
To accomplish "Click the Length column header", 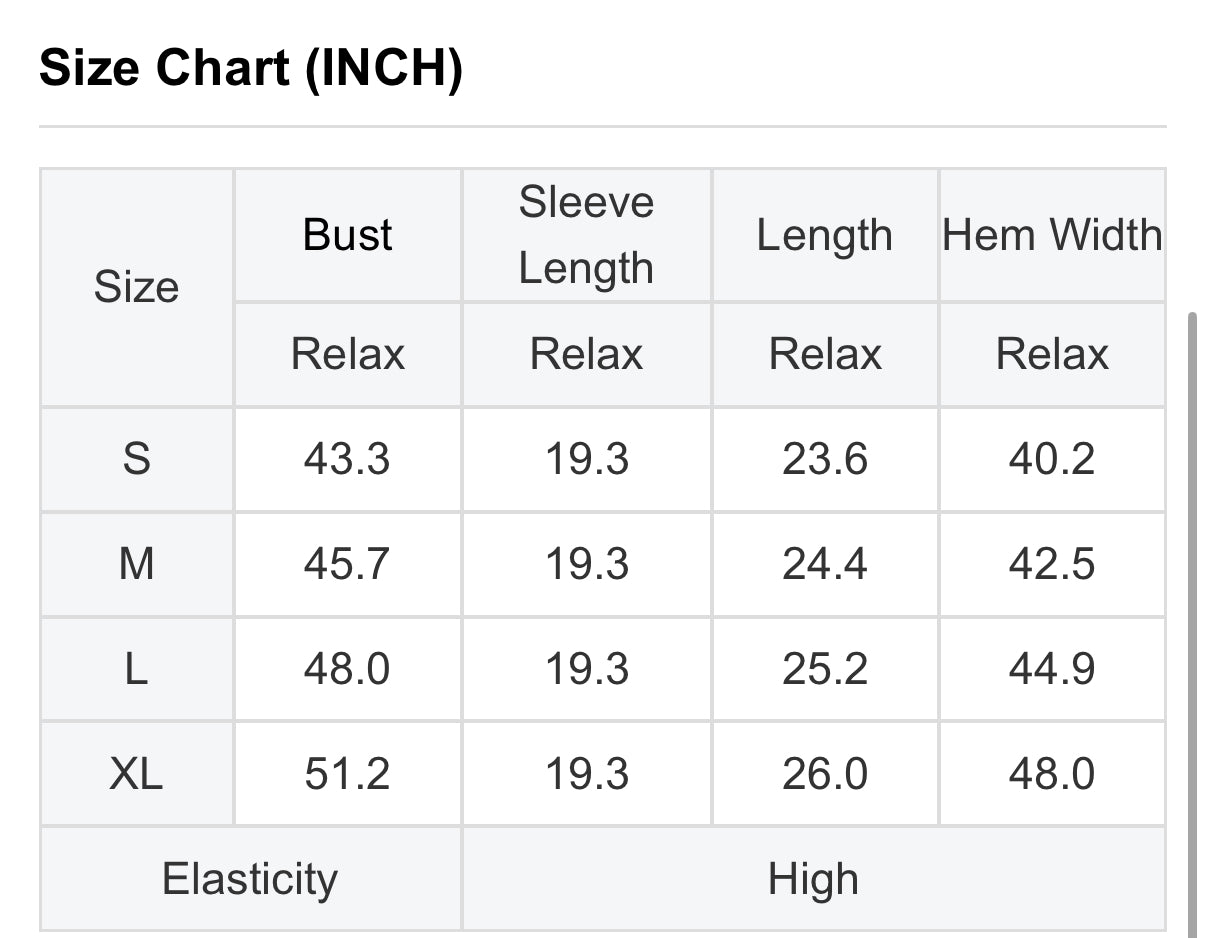I will pyautogui.click(x=824, y=235).
